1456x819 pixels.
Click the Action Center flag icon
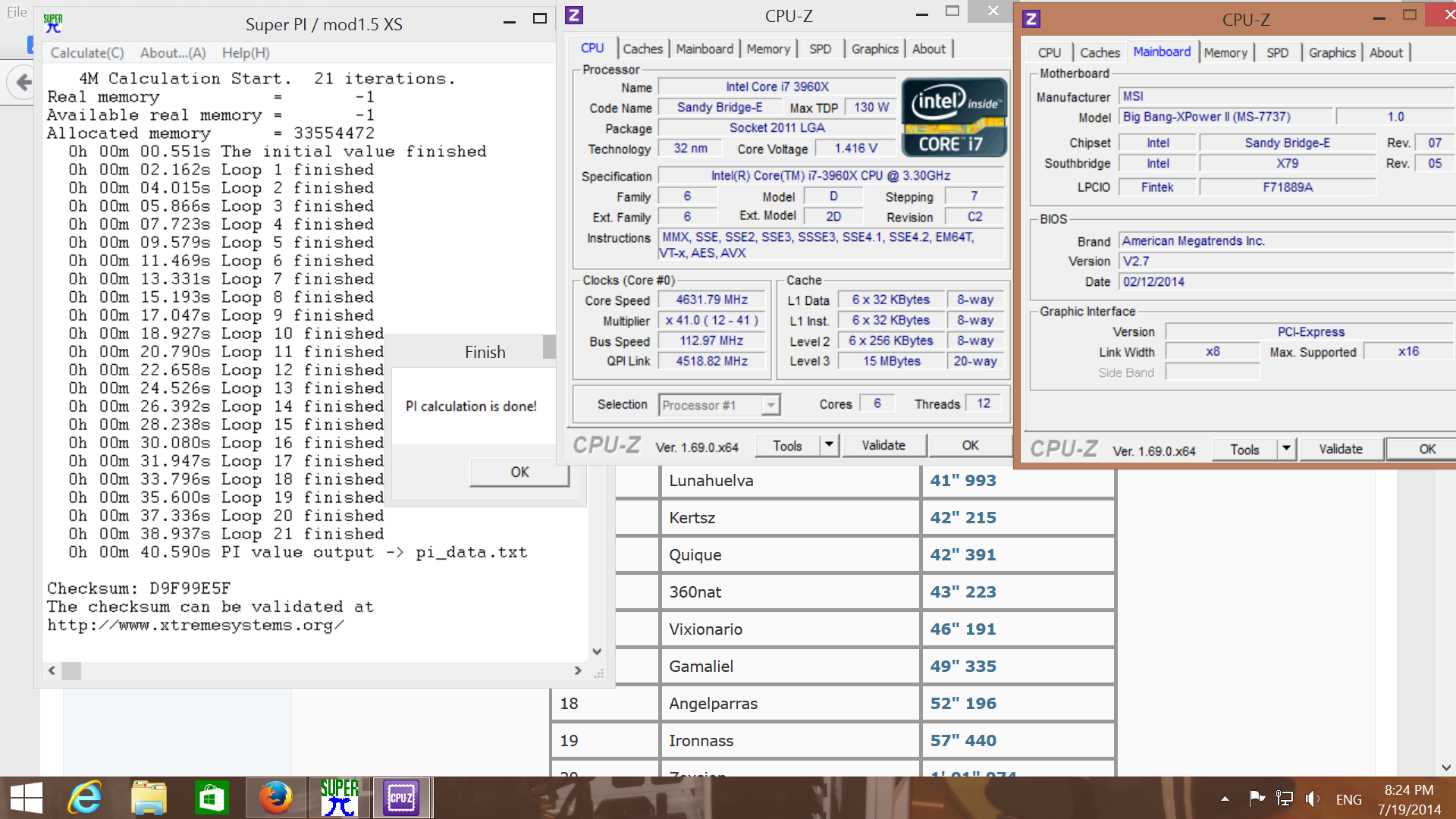(x=1257, y=798)
